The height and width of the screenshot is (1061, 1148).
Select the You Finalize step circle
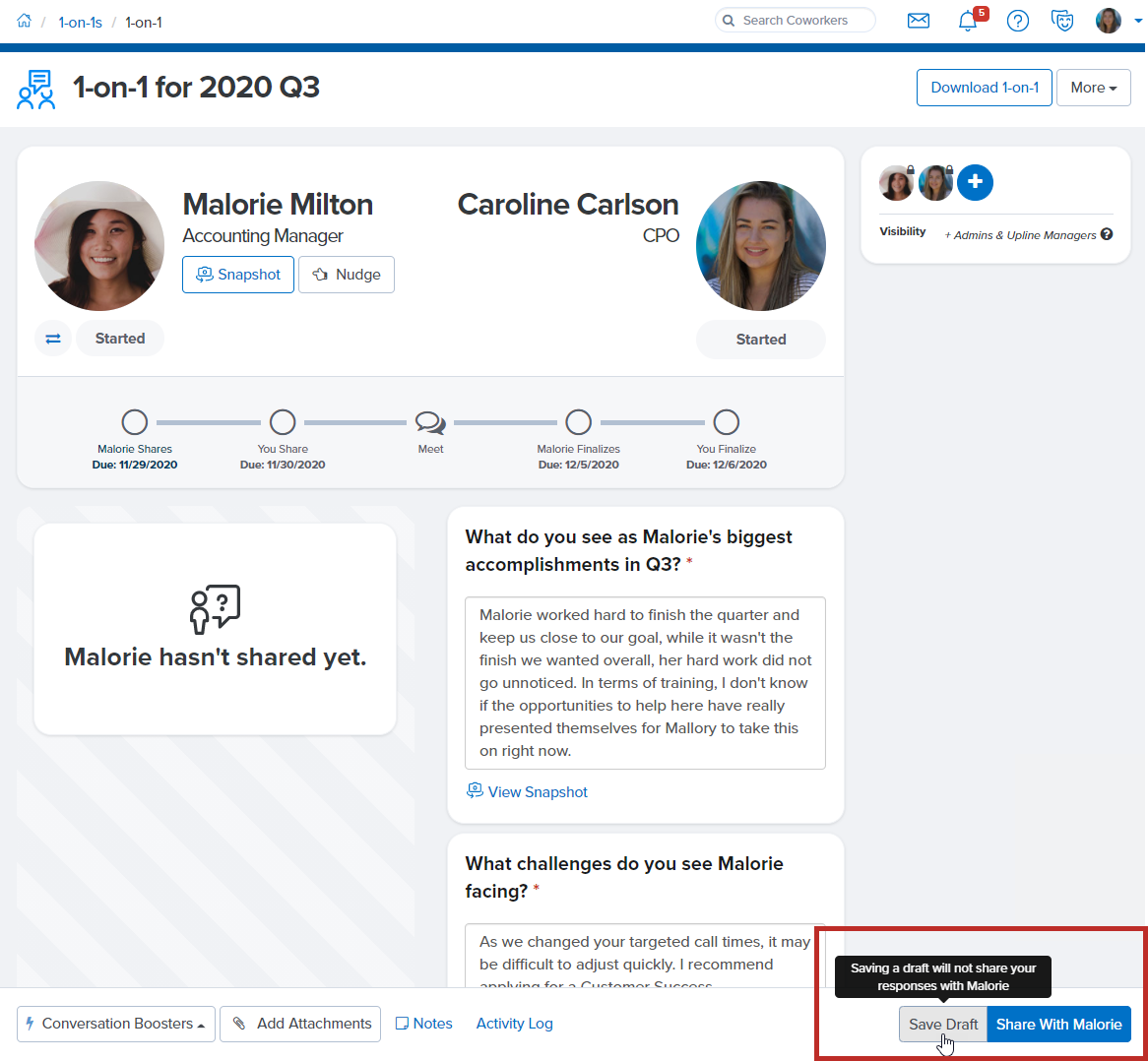727,422
